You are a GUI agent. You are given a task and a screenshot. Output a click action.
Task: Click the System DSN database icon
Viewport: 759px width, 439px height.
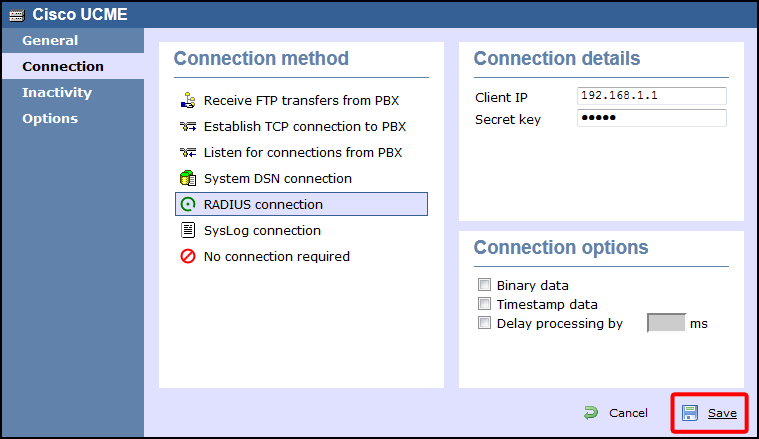[188, 178]
